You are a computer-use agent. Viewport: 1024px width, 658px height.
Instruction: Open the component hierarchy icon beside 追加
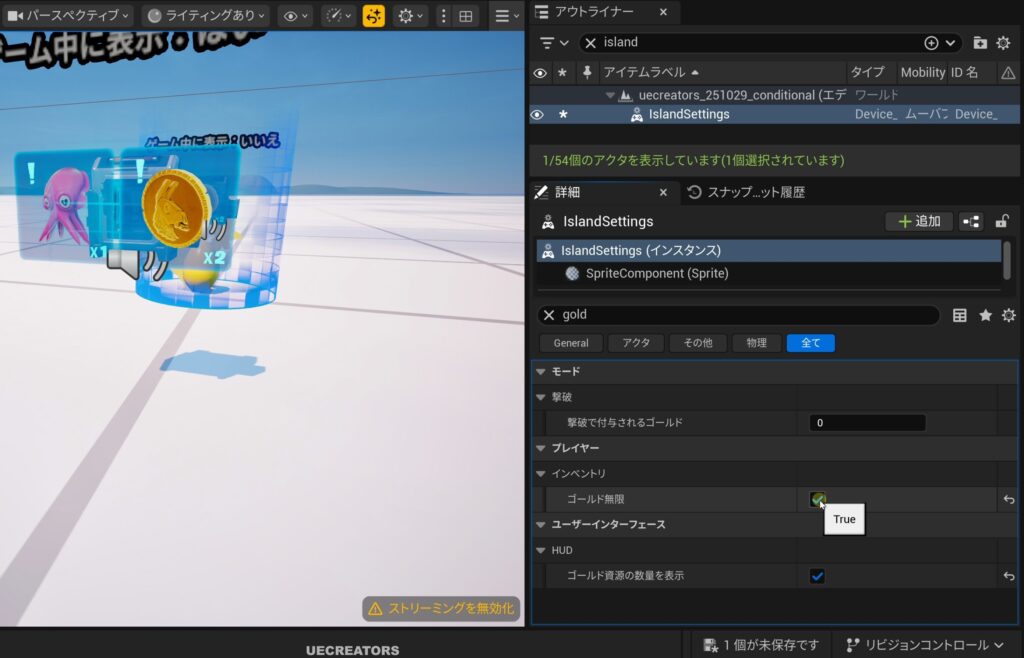[969, 221]
